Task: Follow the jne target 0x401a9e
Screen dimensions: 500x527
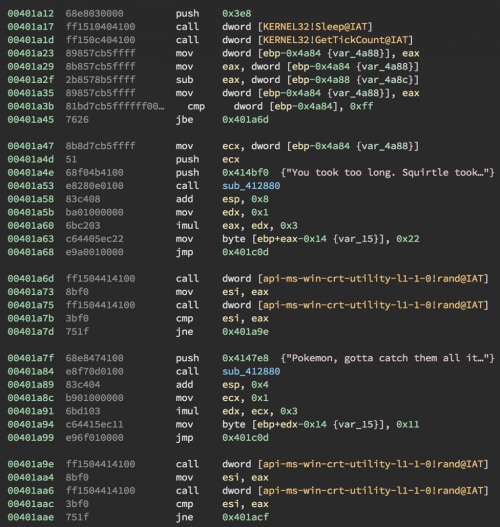Action: coord(245,332)
